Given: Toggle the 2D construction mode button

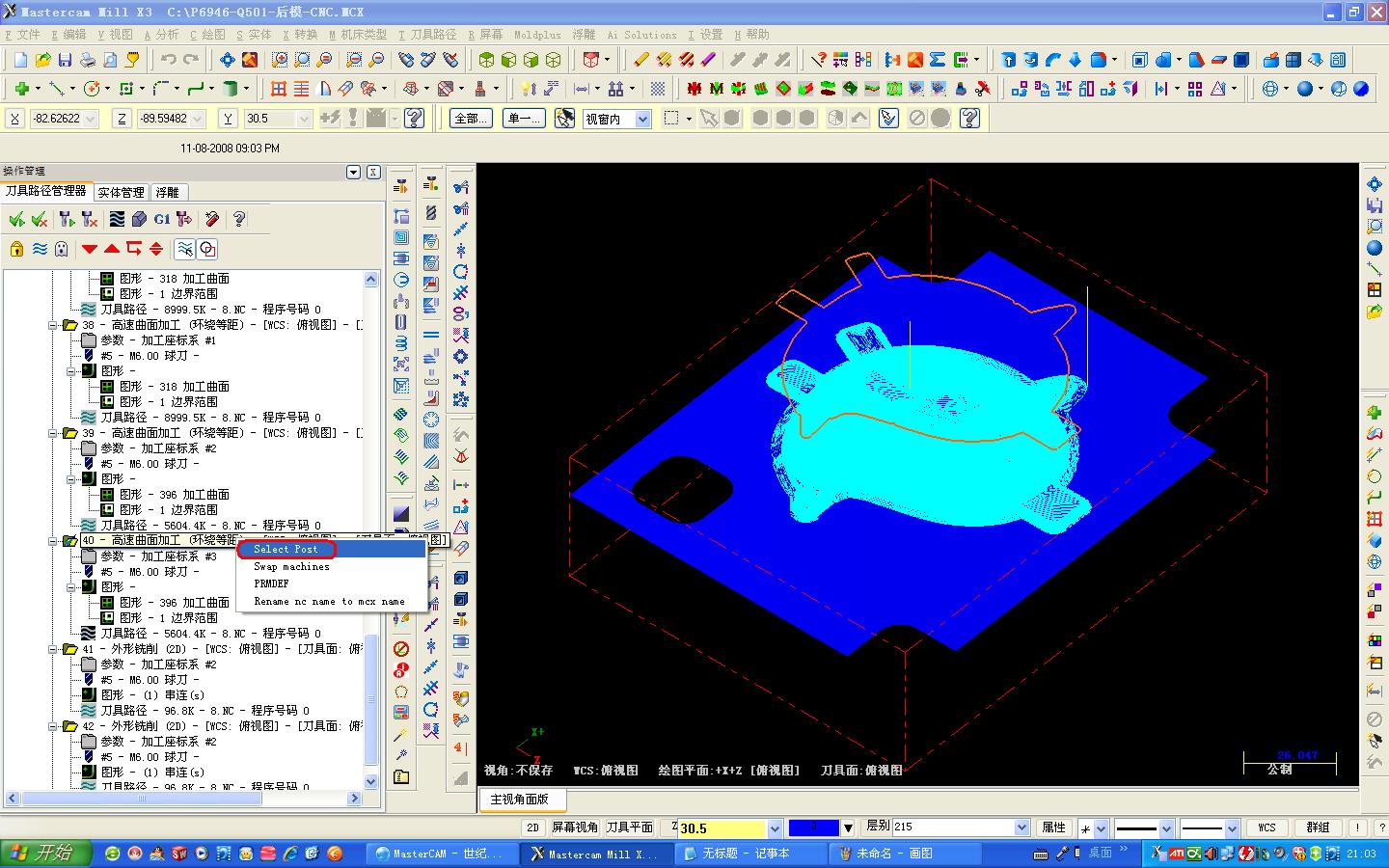Looking at the screenshot, I should tap(532, 827).
